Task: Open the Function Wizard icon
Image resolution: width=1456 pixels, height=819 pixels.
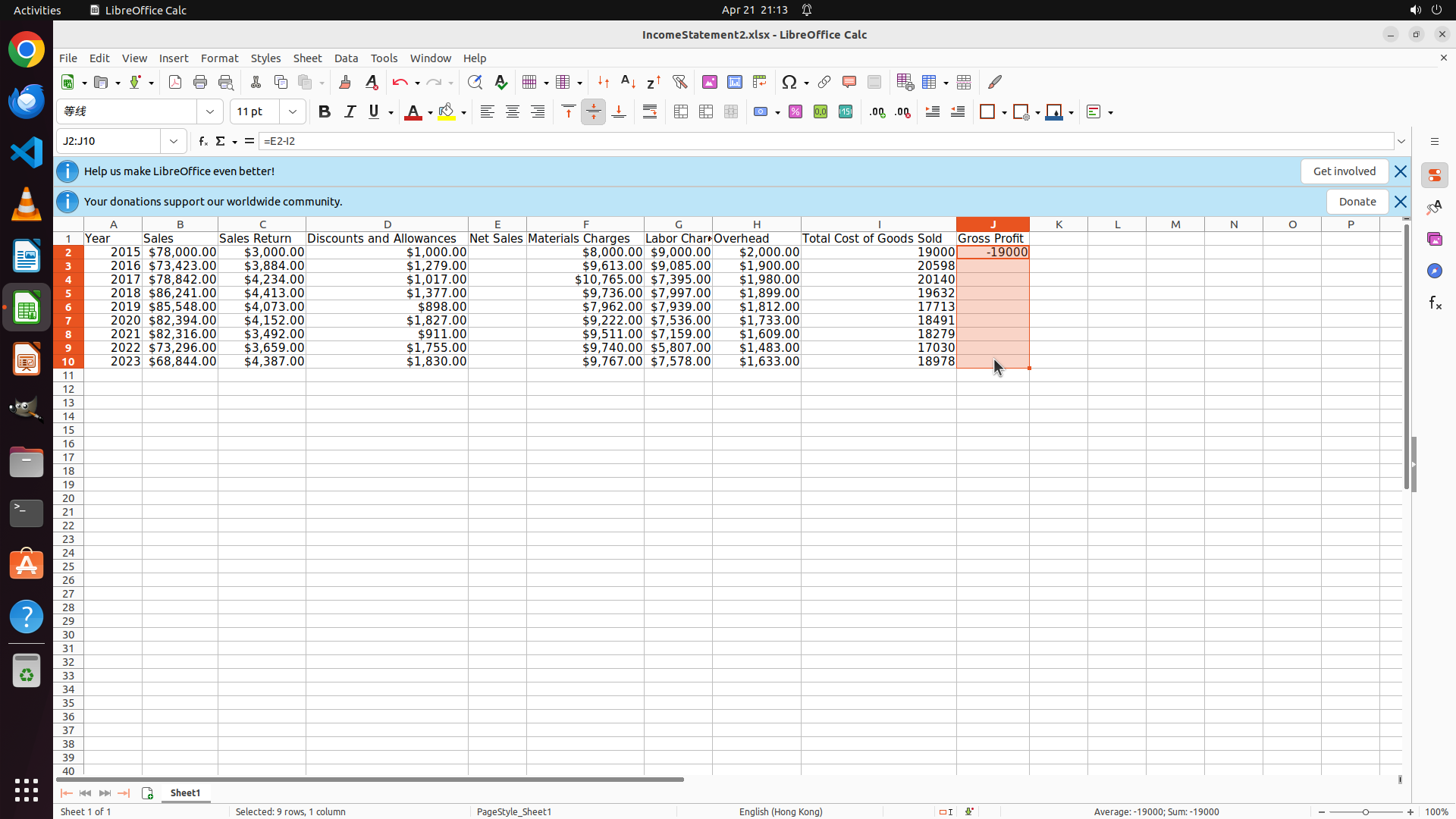Action: point(202,141)
